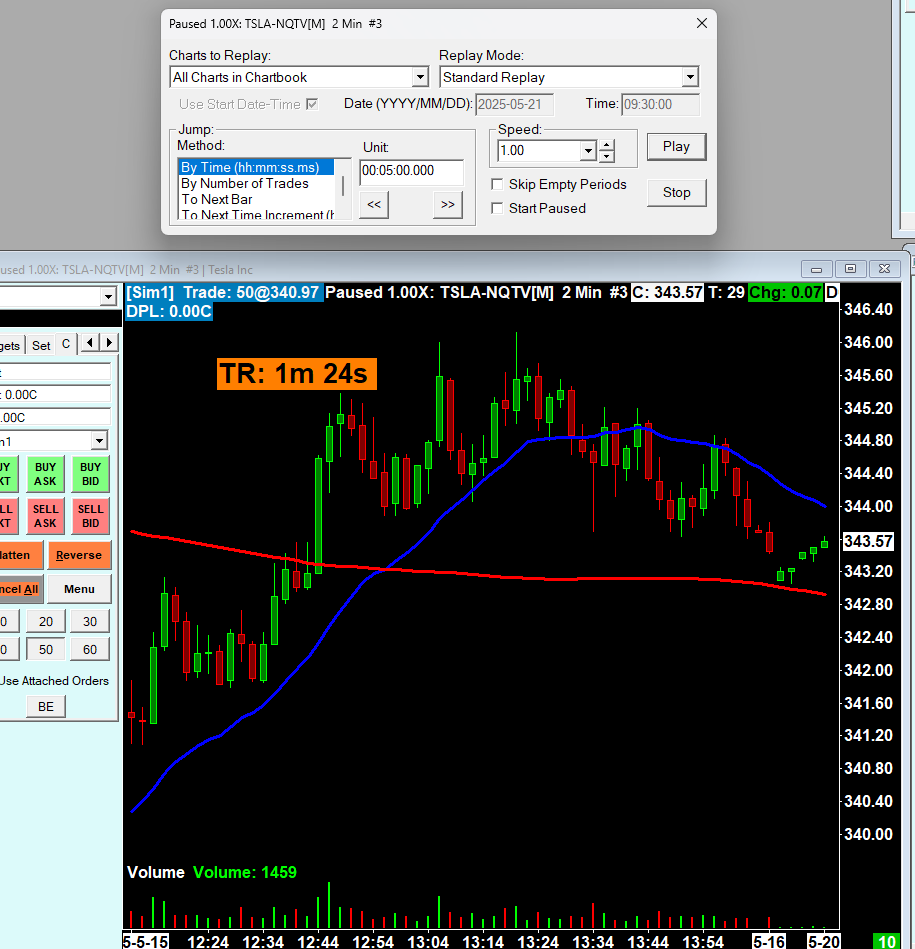Enable Skip Empty Periods
Viewport: 915px width, 949px height.
click(x=497, y=184)
